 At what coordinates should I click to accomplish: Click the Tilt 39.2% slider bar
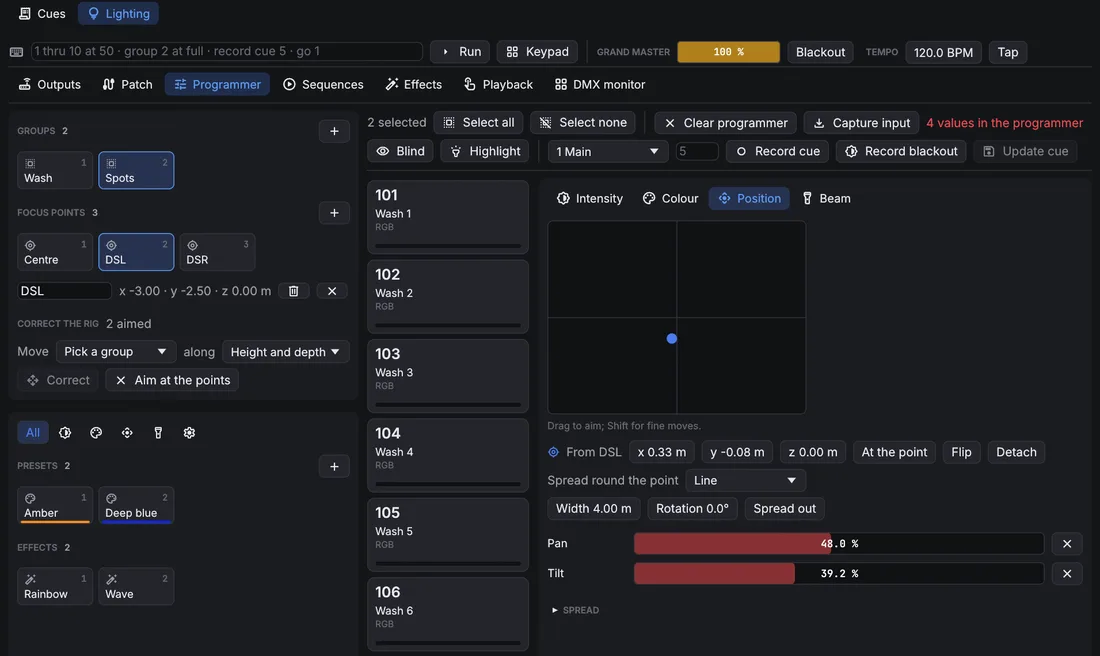point(838,574)
